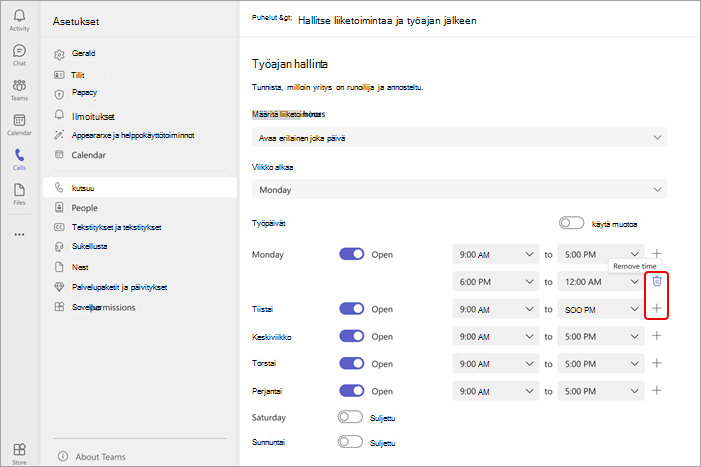Screen dimensions: 701x467
Task: Open Files from the left rail
Action: click(19, 195)
